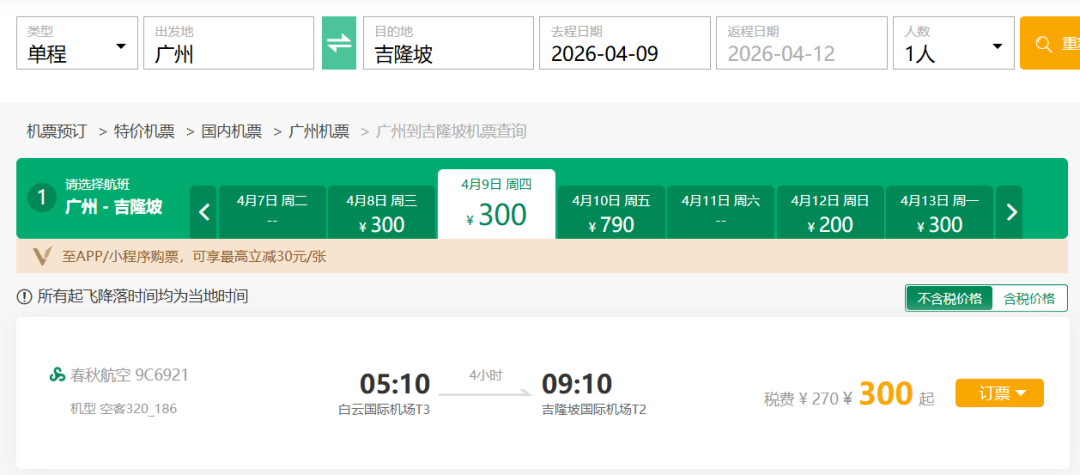Expand the 订票 booking dropdown button
This screenshot has width=1080, height=475.
tap(999, 393)
